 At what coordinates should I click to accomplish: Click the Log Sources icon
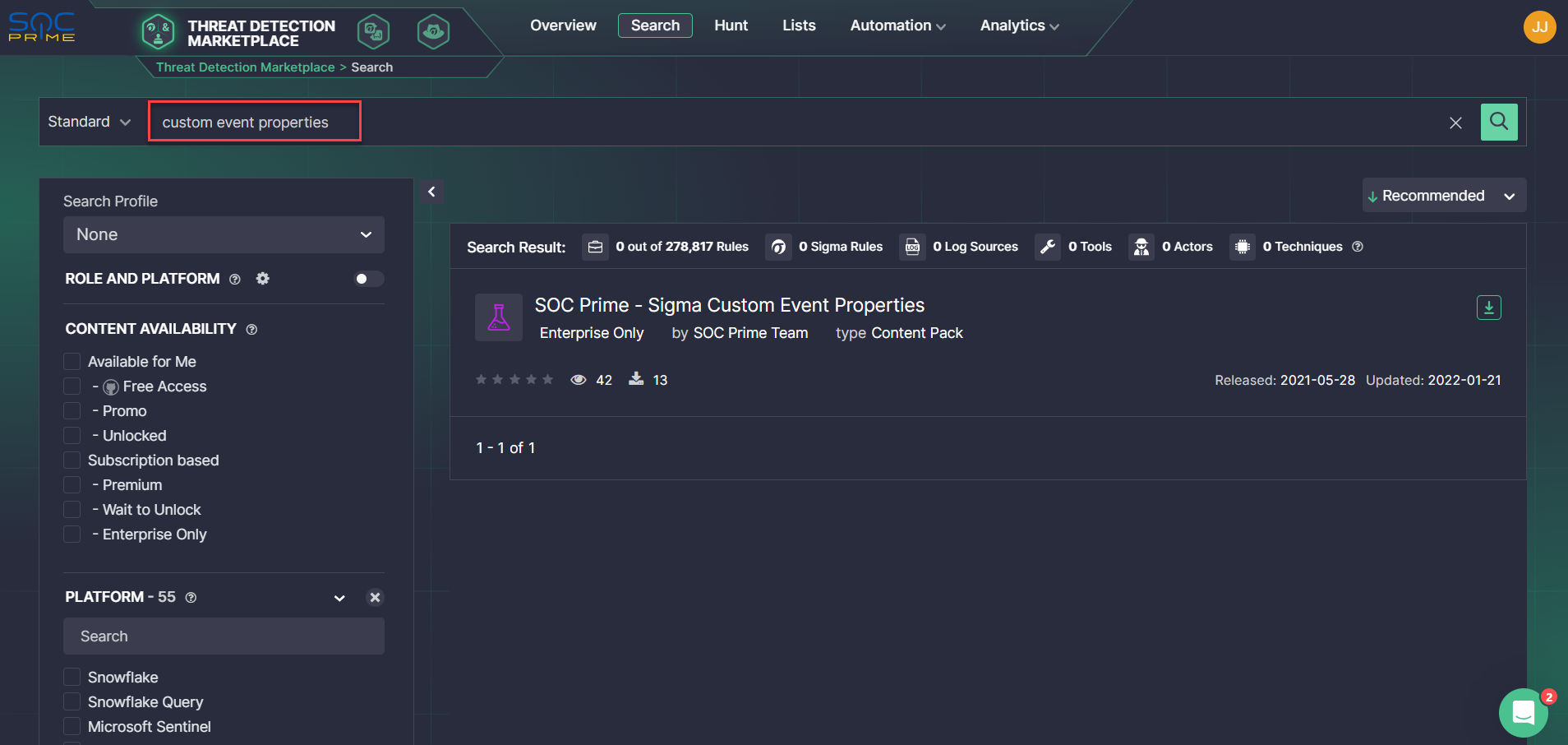click(x=912, y=247)
